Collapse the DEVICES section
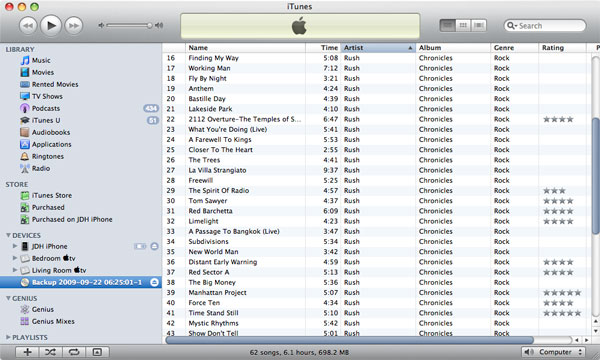The width and height of the screenshot is (600, 360). [8, 235]
